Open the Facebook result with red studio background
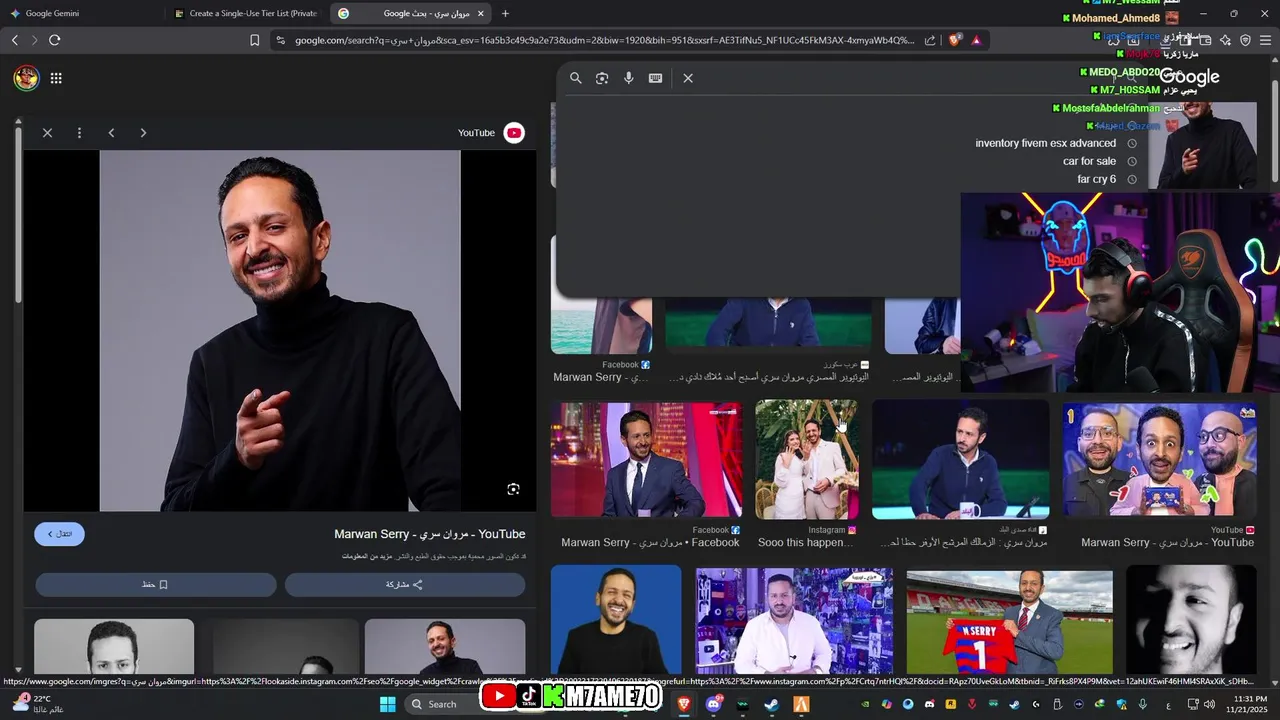Image resolution: width=1280 pixels, height=720 pixels. click(646, 460)
